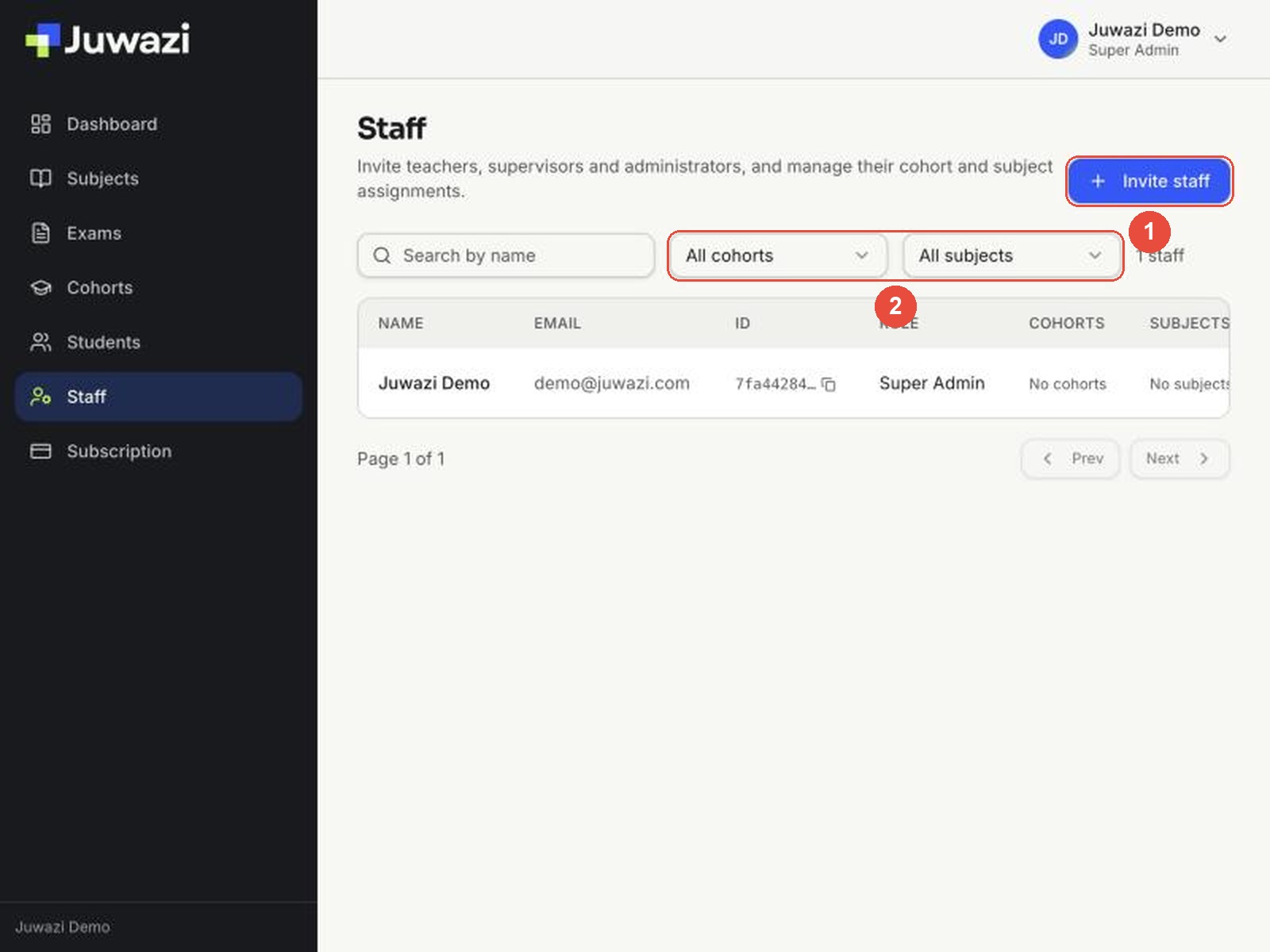
Task: Go to the Next page
Action: pyautogui.click(x=1180, y=459)
